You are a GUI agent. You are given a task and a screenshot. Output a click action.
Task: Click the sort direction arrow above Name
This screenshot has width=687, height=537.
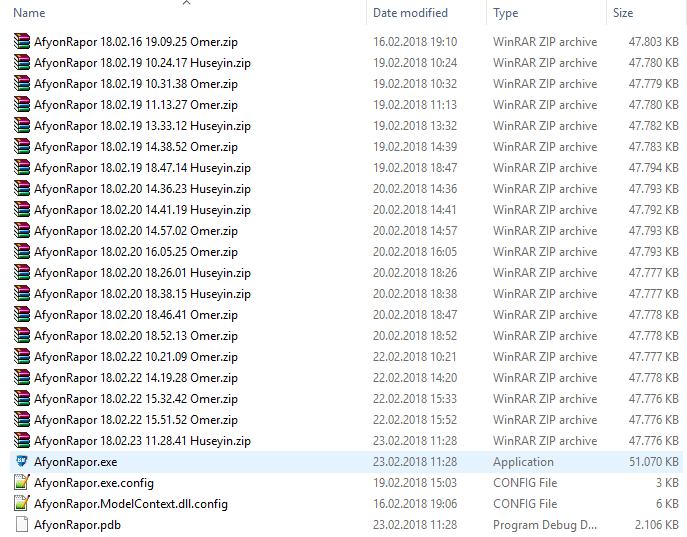pyautogui.click(x=187, y=3)
